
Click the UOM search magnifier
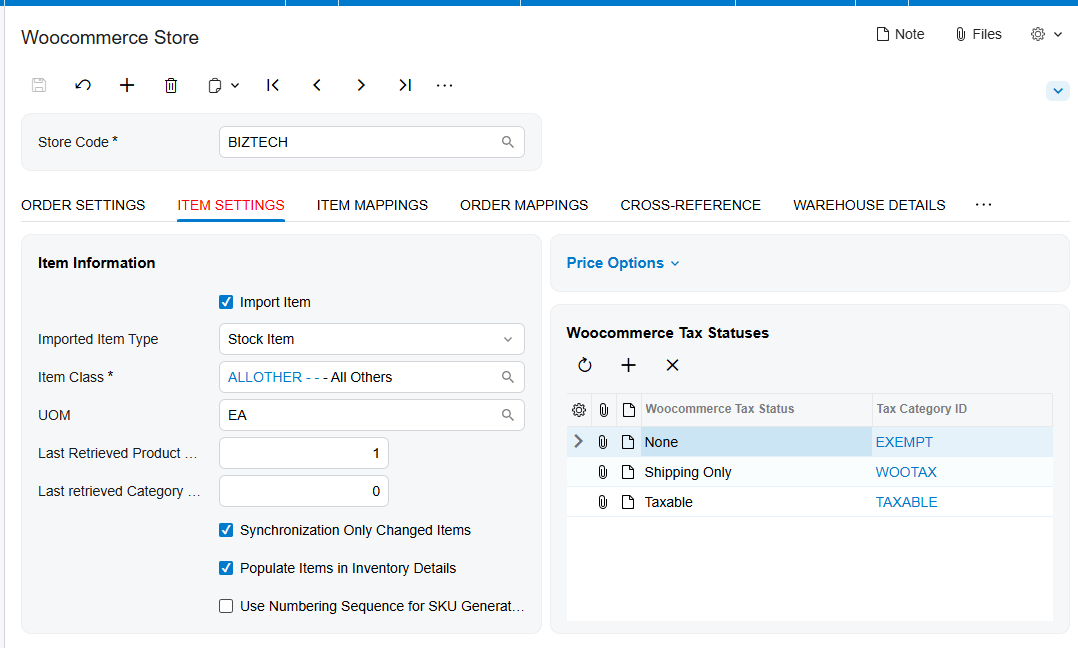coord(508,415)
